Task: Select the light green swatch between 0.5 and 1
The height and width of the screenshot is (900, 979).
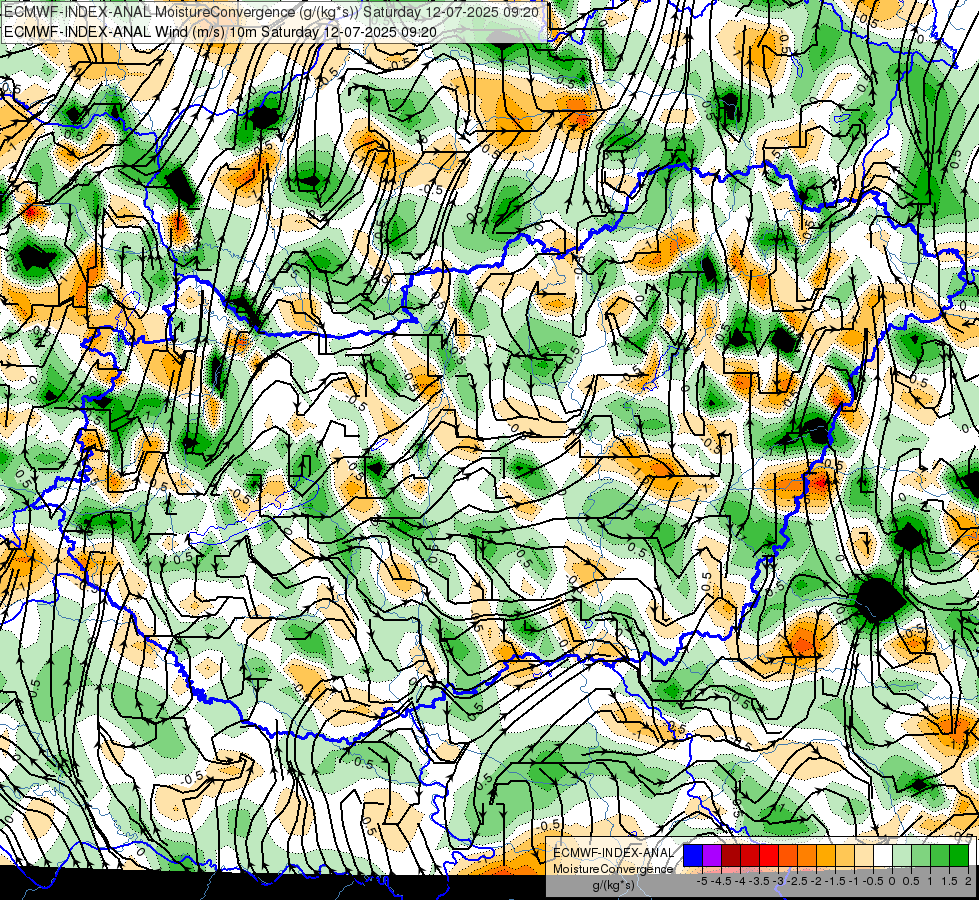Action: click(921, 856)
